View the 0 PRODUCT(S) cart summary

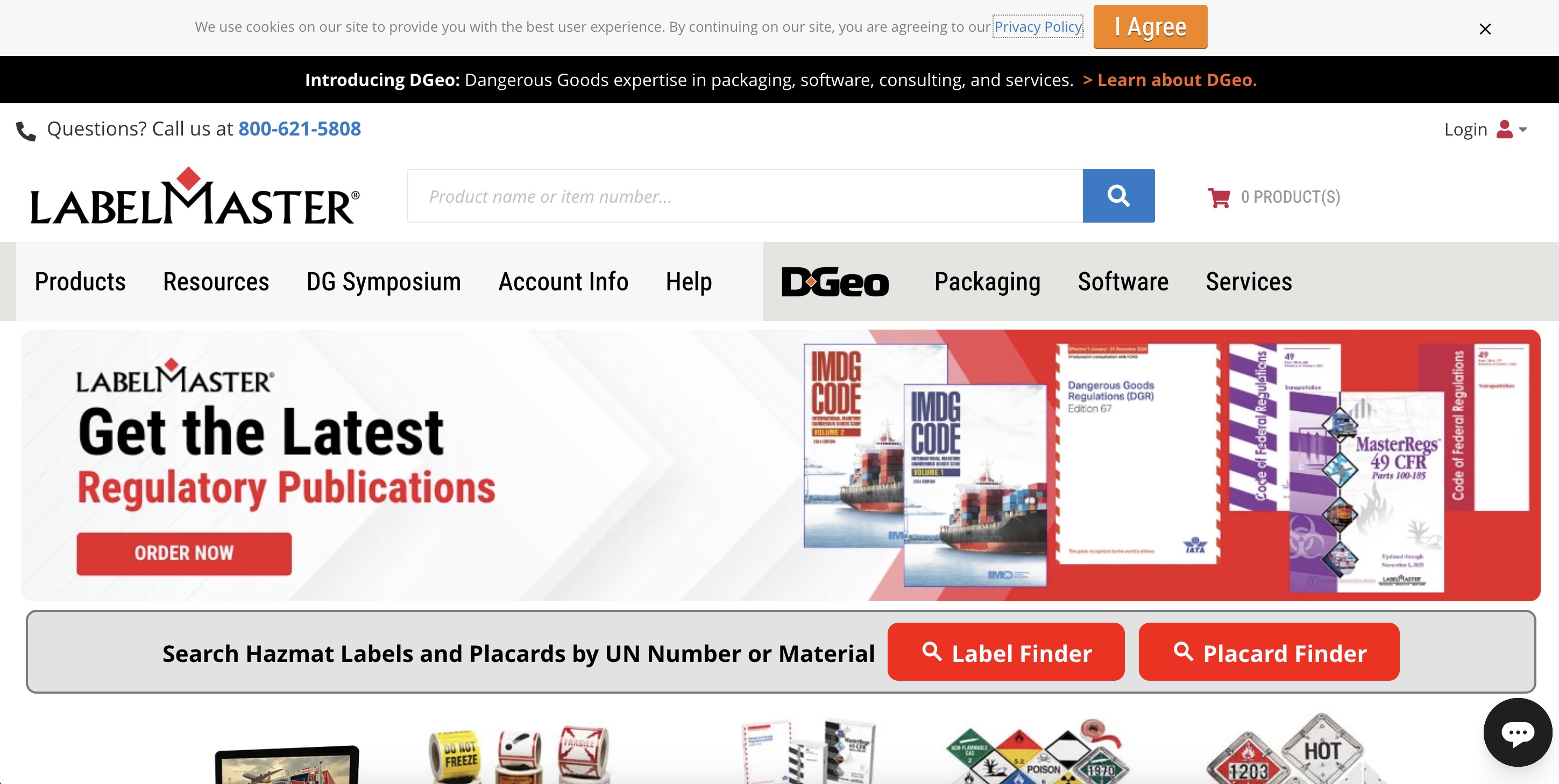coord(1290,197)
